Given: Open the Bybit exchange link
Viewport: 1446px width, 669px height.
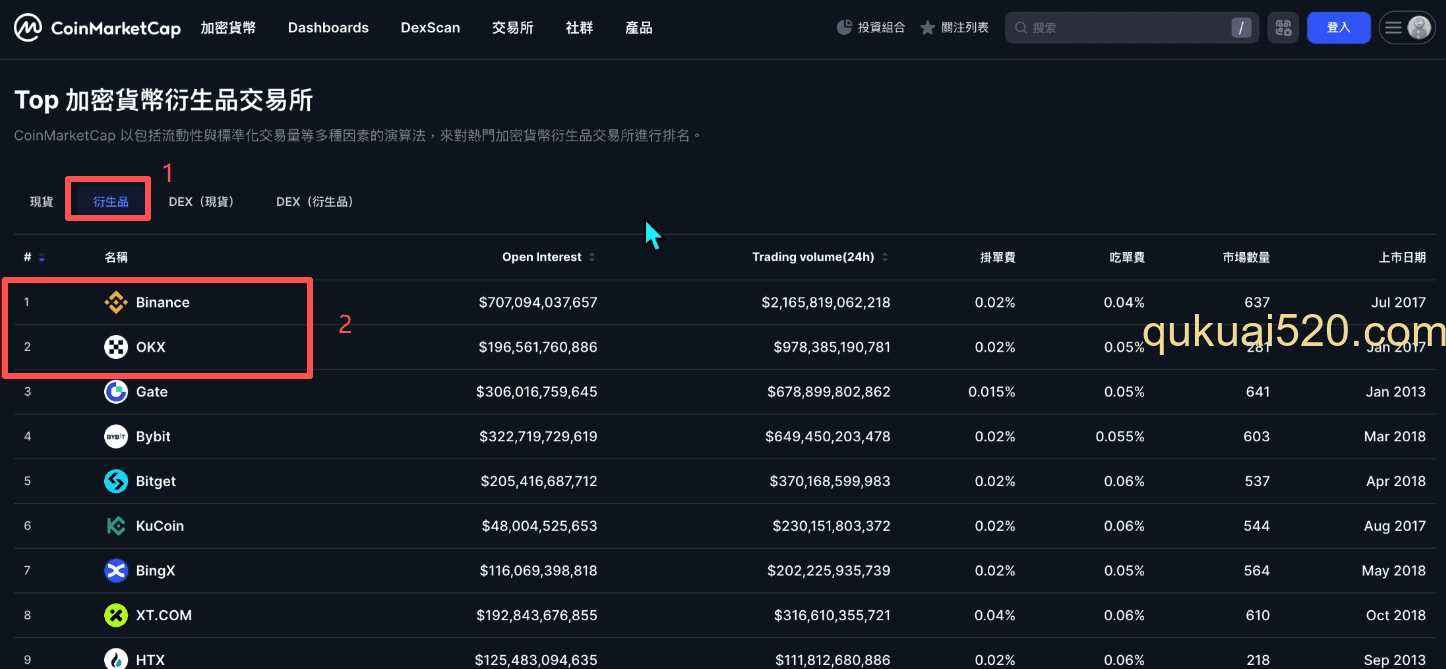Looking at the screenshot, I should click(153, 436).
